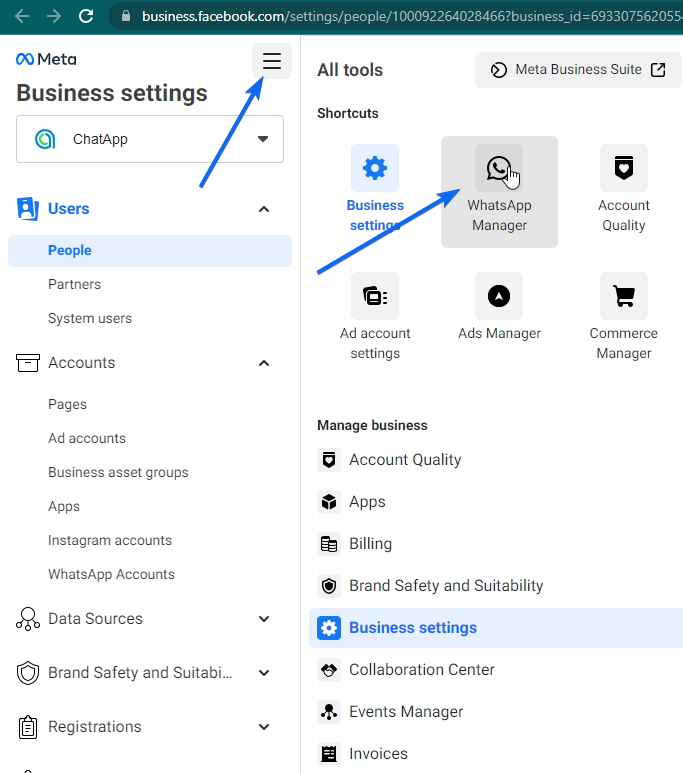Image resolution: width=683 pixels, height=773 pixels.
Task: Select People in the Users menu
Action: pyautogui.click(x=70, y=251)
